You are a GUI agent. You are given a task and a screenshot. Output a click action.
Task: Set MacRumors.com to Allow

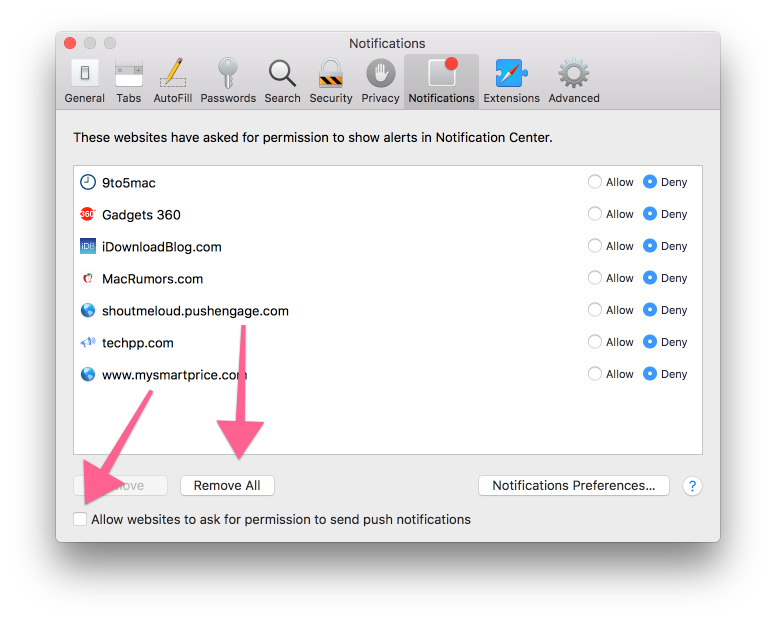[x=595, y=278]
